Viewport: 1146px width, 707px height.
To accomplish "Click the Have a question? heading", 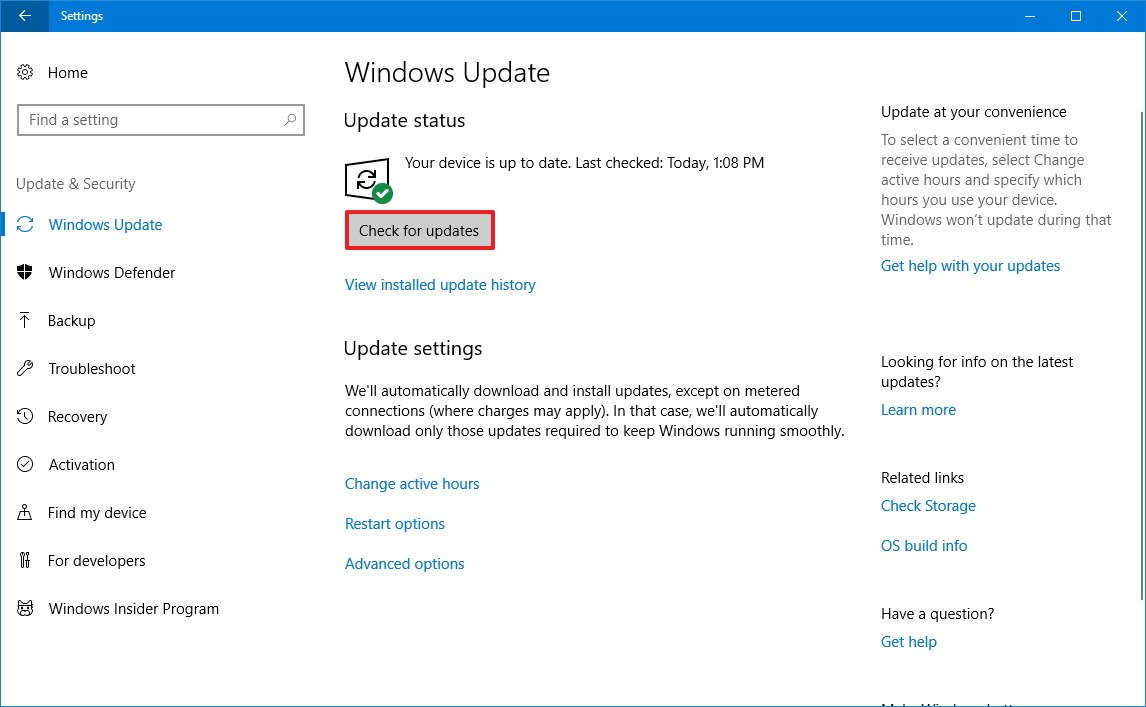I will click(x=937, y=613).
